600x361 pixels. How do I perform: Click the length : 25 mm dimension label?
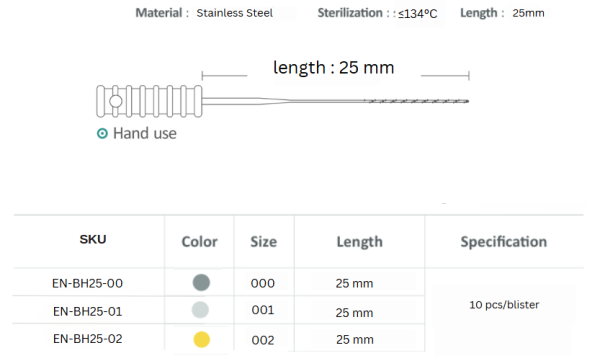pos(334,68)
